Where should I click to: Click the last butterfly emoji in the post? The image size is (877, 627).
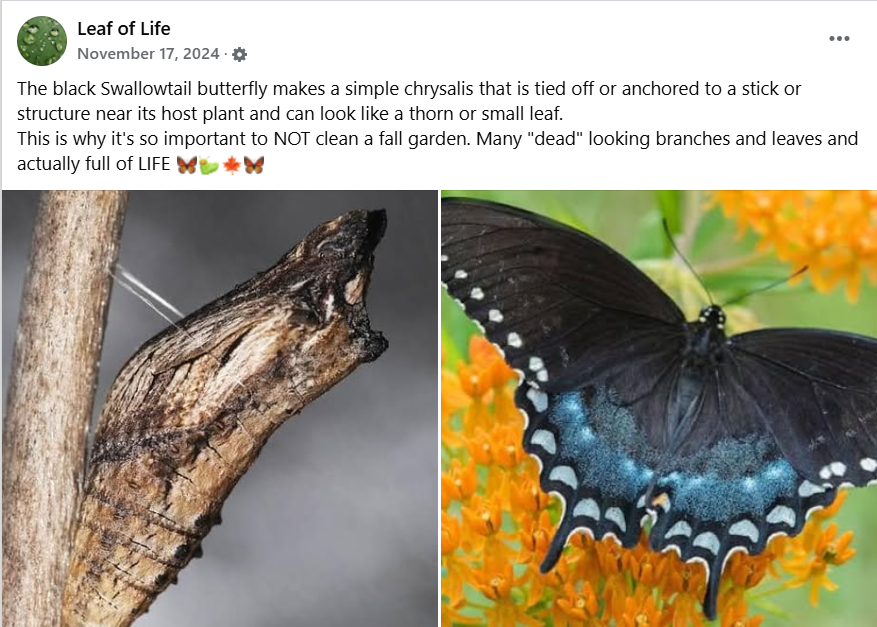tap(254, 165)
